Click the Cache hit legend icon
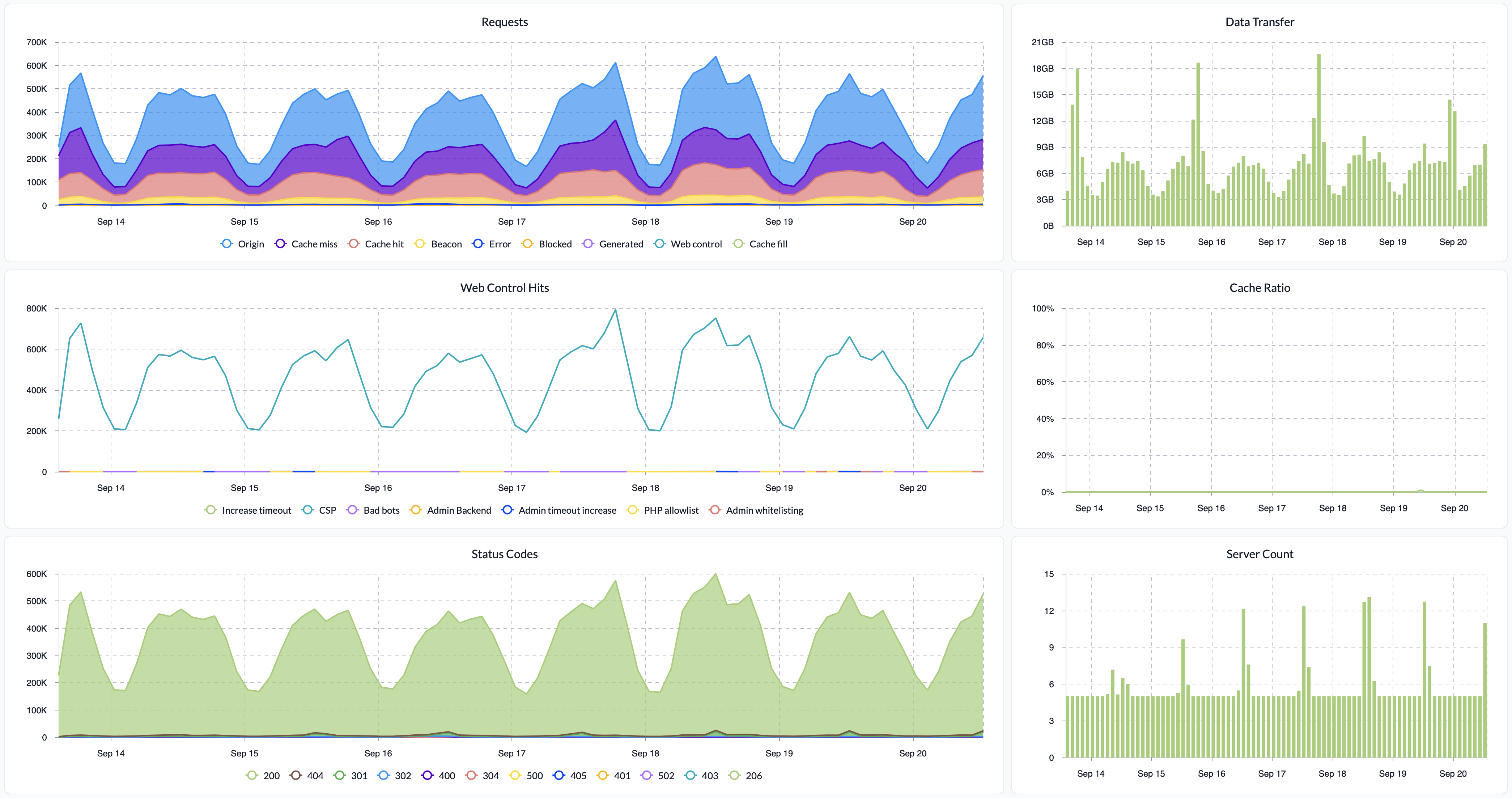Viewport: 1512px width, 798px height. (x=353, y=244)
